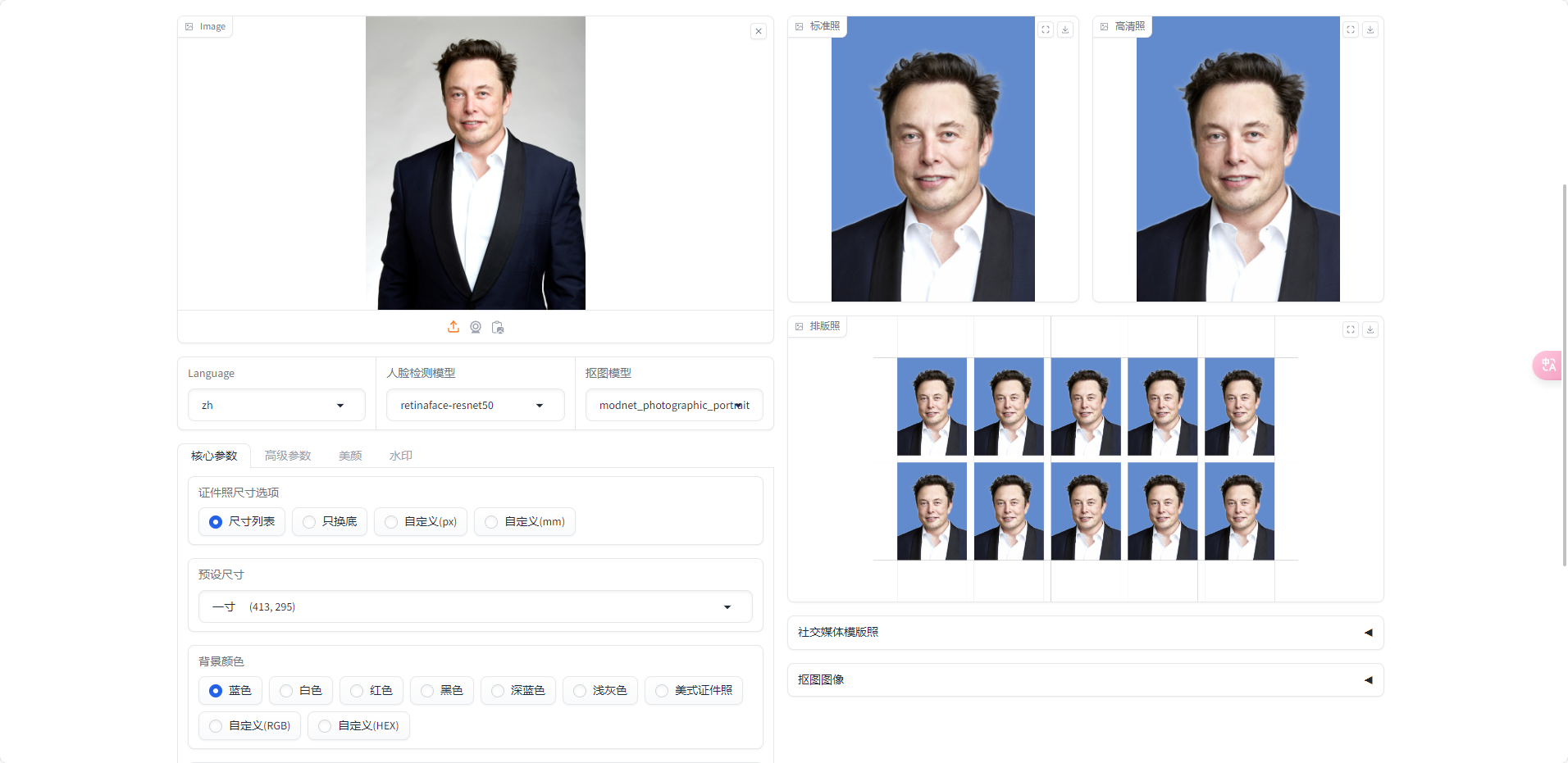Expand the 抠图图像 accordion
The height and width of the screenshot is (763, 1568).
1086,680
